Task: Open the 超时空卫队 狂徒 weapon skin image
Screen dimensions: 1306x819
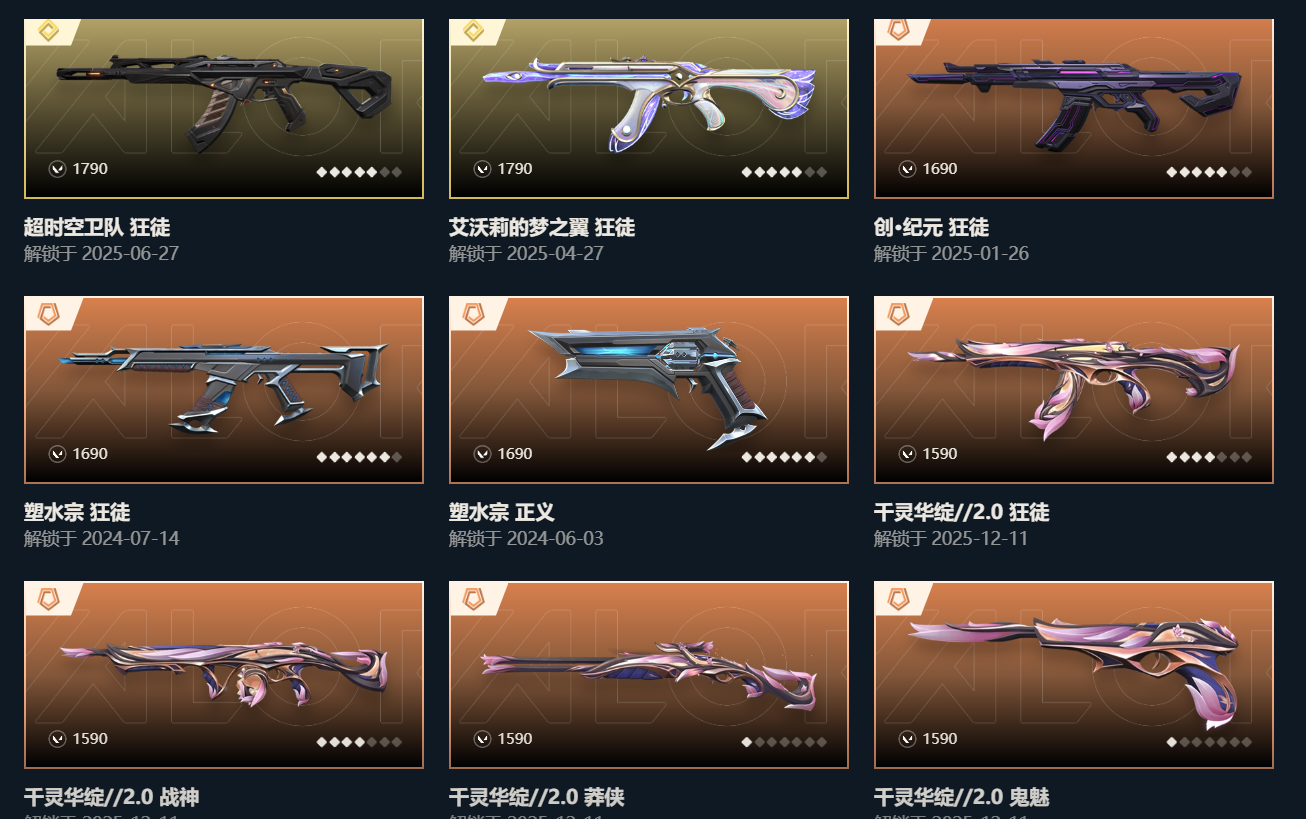Action: (224, 108)
